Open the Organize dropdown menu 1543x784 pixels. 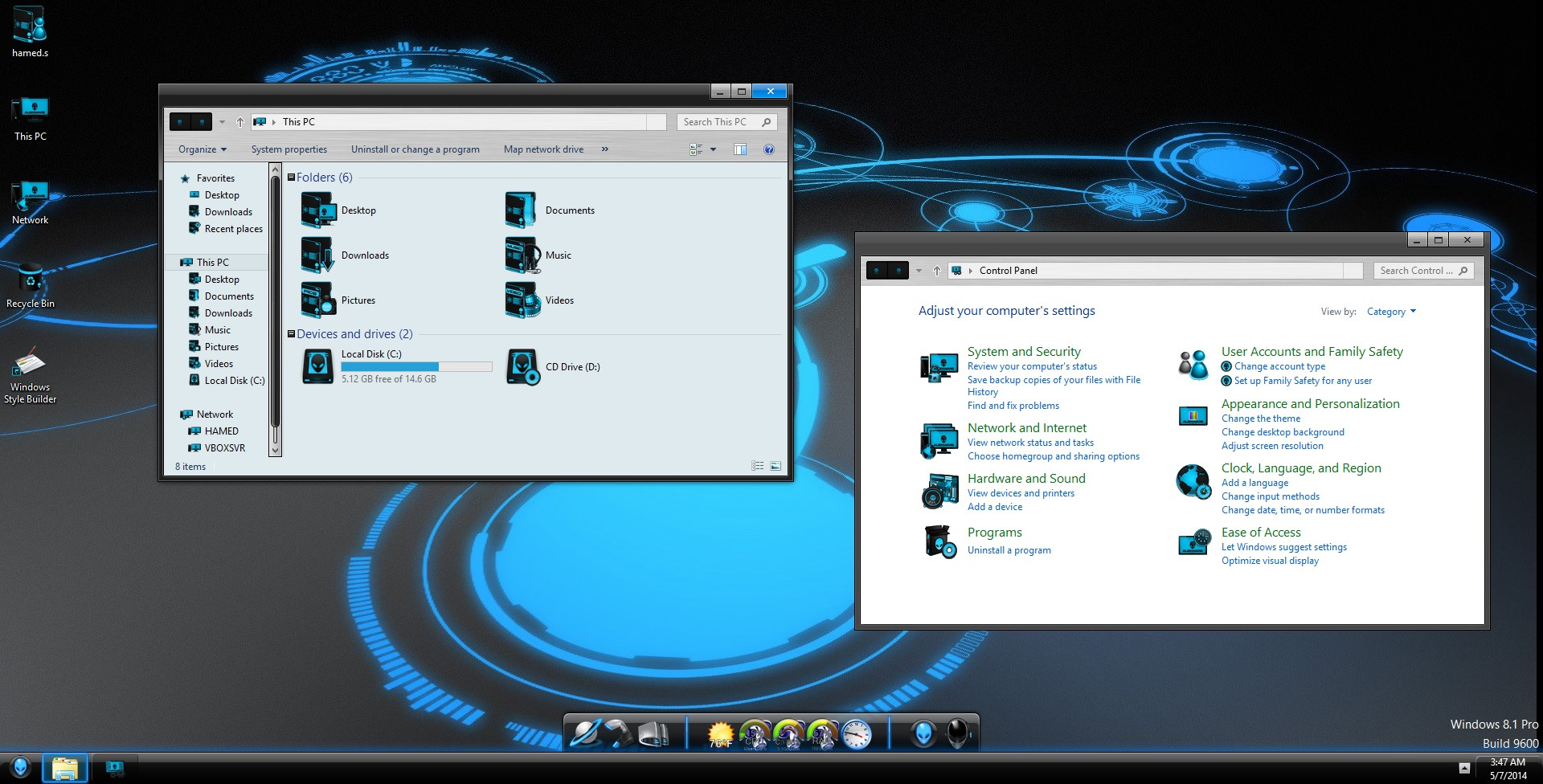(x=202, y=149)
